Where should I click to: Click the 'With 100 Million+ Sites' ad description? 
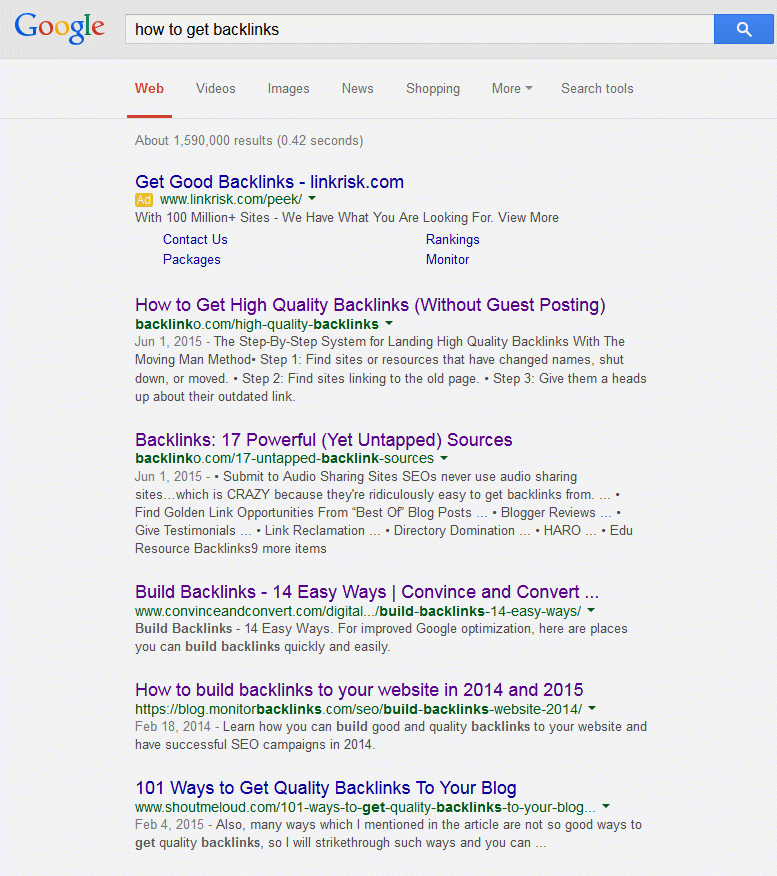coord(347,217)
